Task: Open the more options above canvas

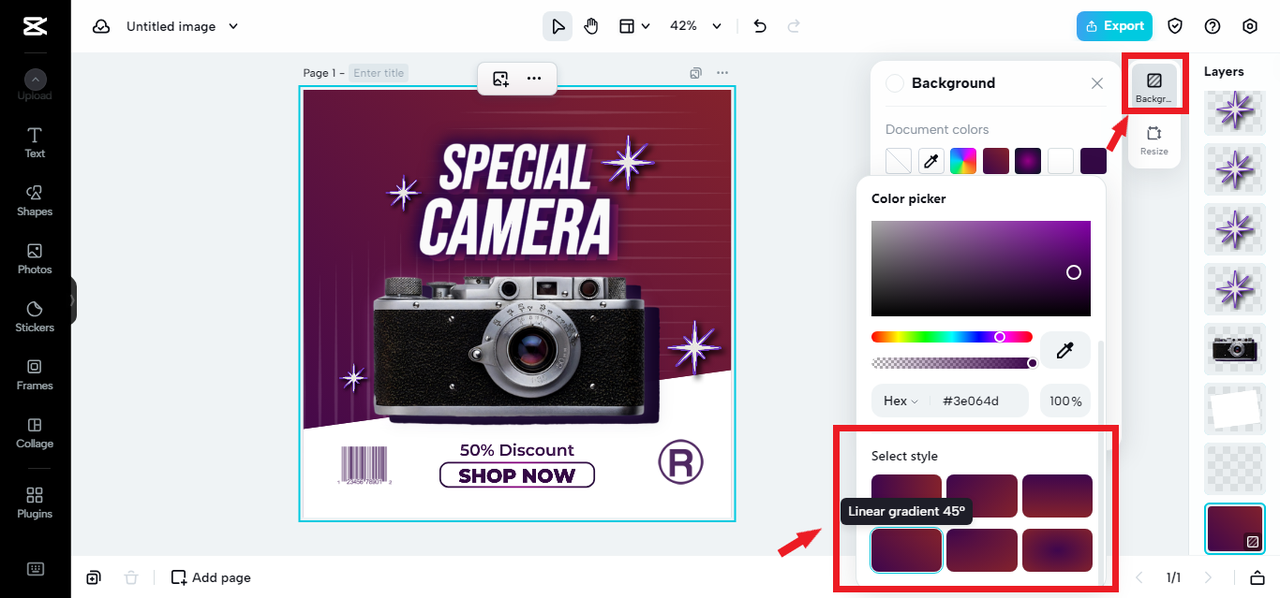Action: tap(534, 78)
